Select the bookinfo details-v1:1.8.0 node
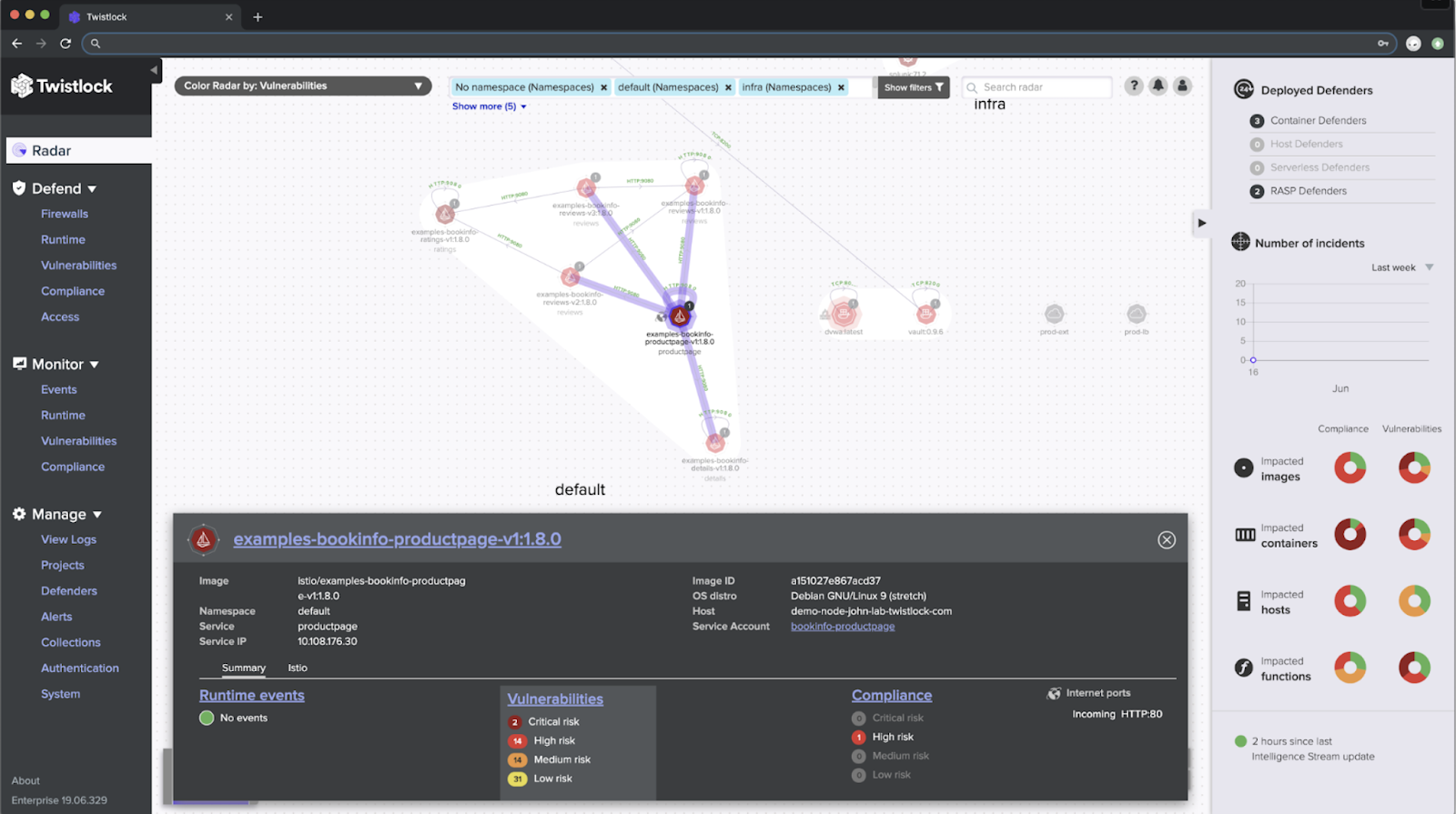The height and width of the screenshot is (814, 1456). (x=715, y=443)
